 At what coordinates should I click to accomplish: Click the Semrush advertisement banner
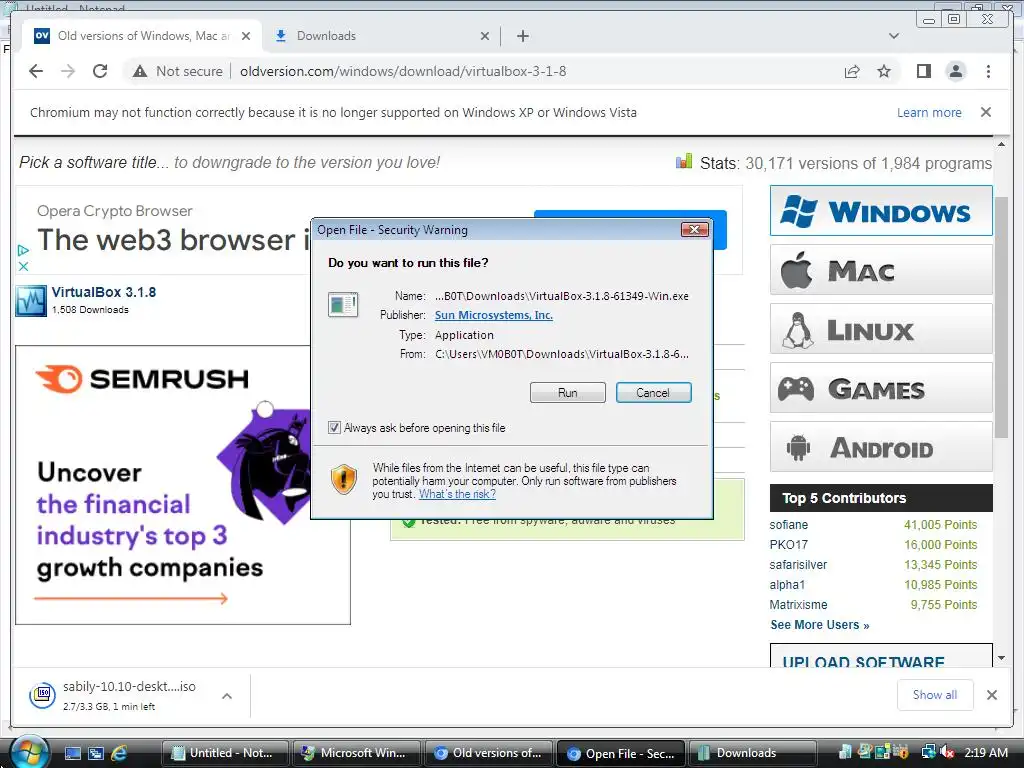(x=183, y=485)
